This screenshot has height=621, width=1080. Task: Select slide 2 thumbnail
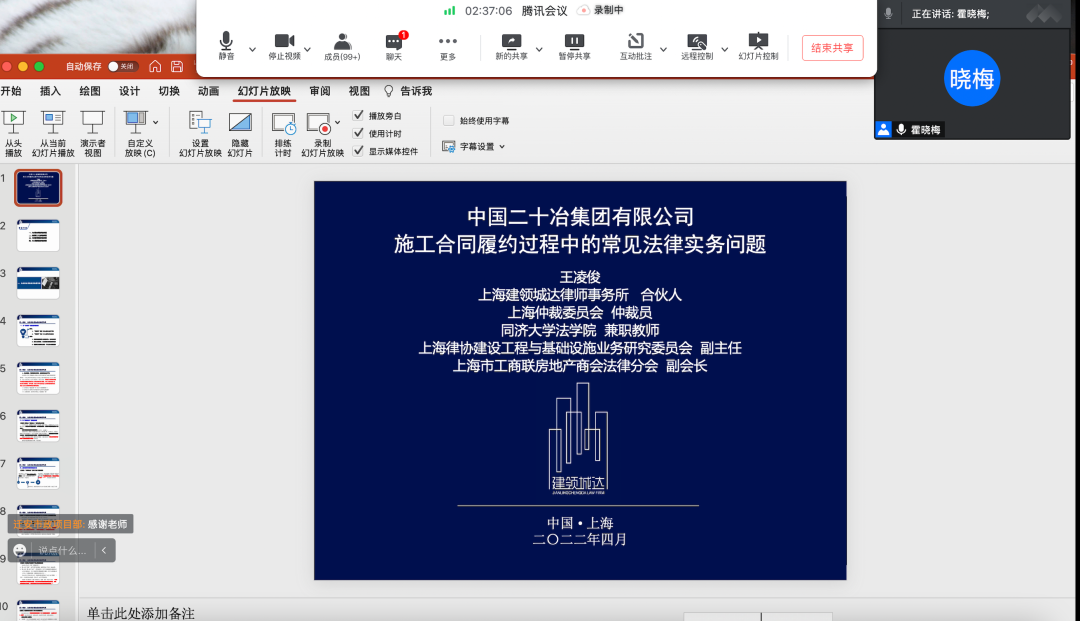(38, 235)
